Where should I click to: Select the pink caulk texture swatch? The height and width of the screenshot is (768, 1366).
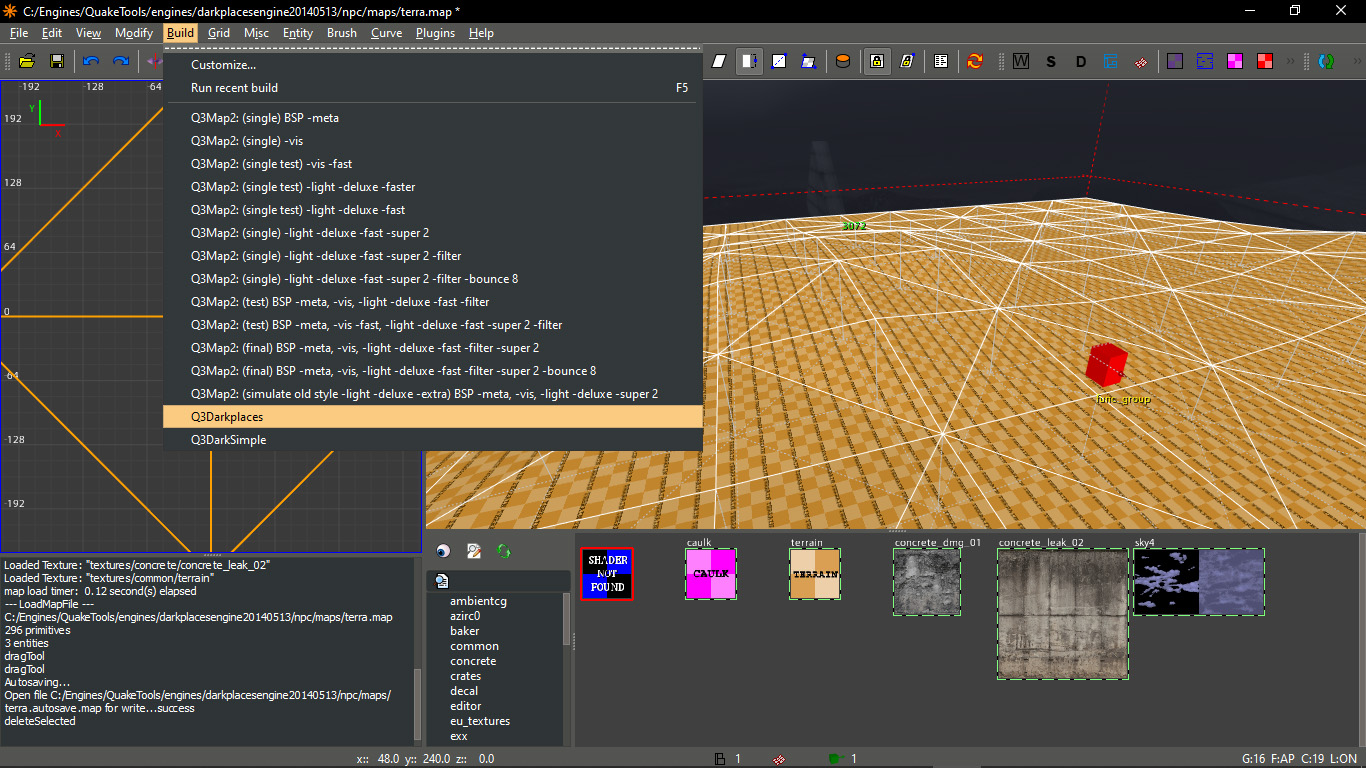point(711,574)
